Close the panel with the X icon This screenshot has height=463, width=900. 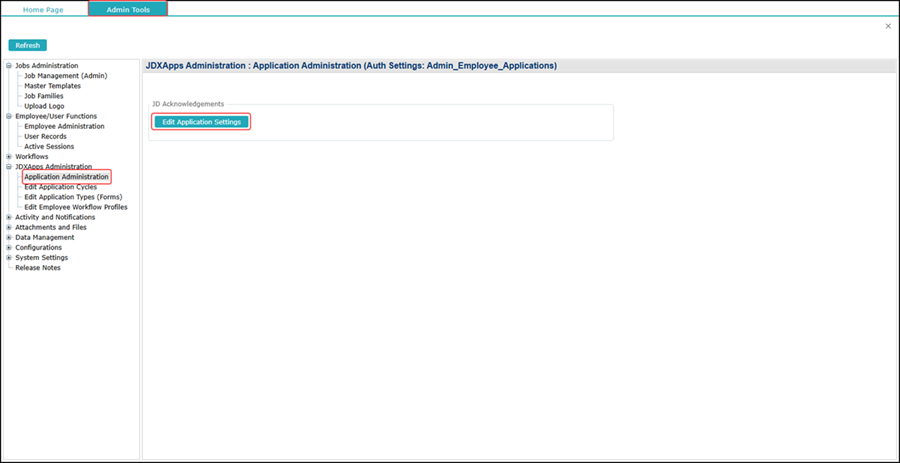coord(888,26)
